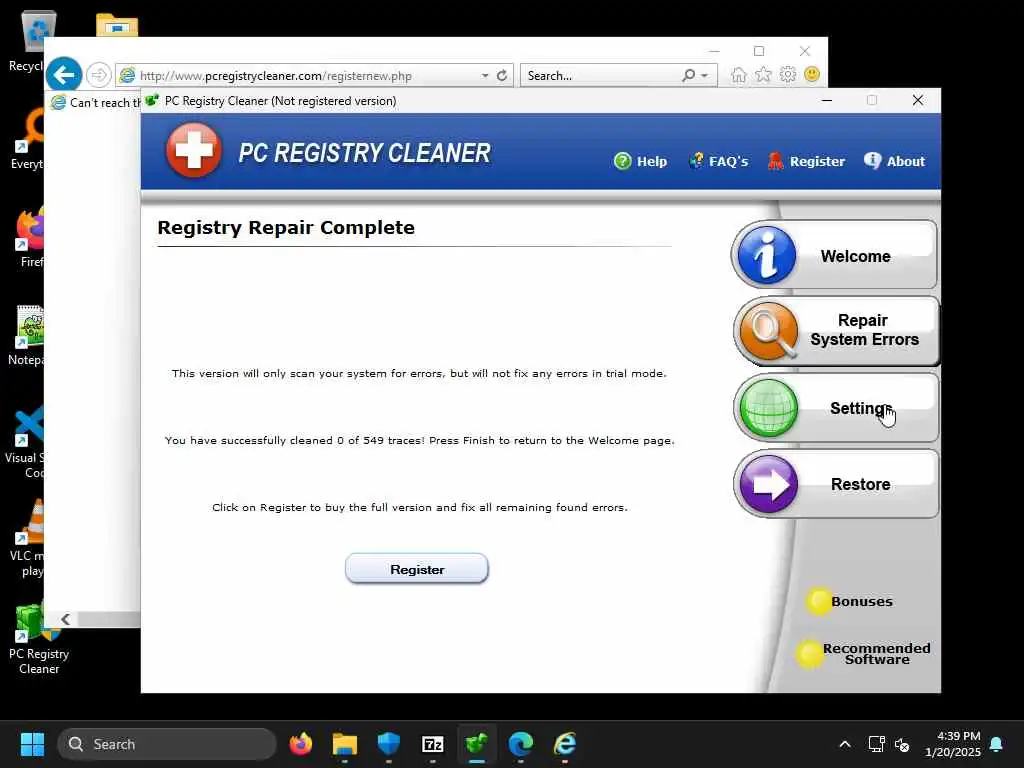Open Microsoft Edge from the taskbar

tap(520, 744)
